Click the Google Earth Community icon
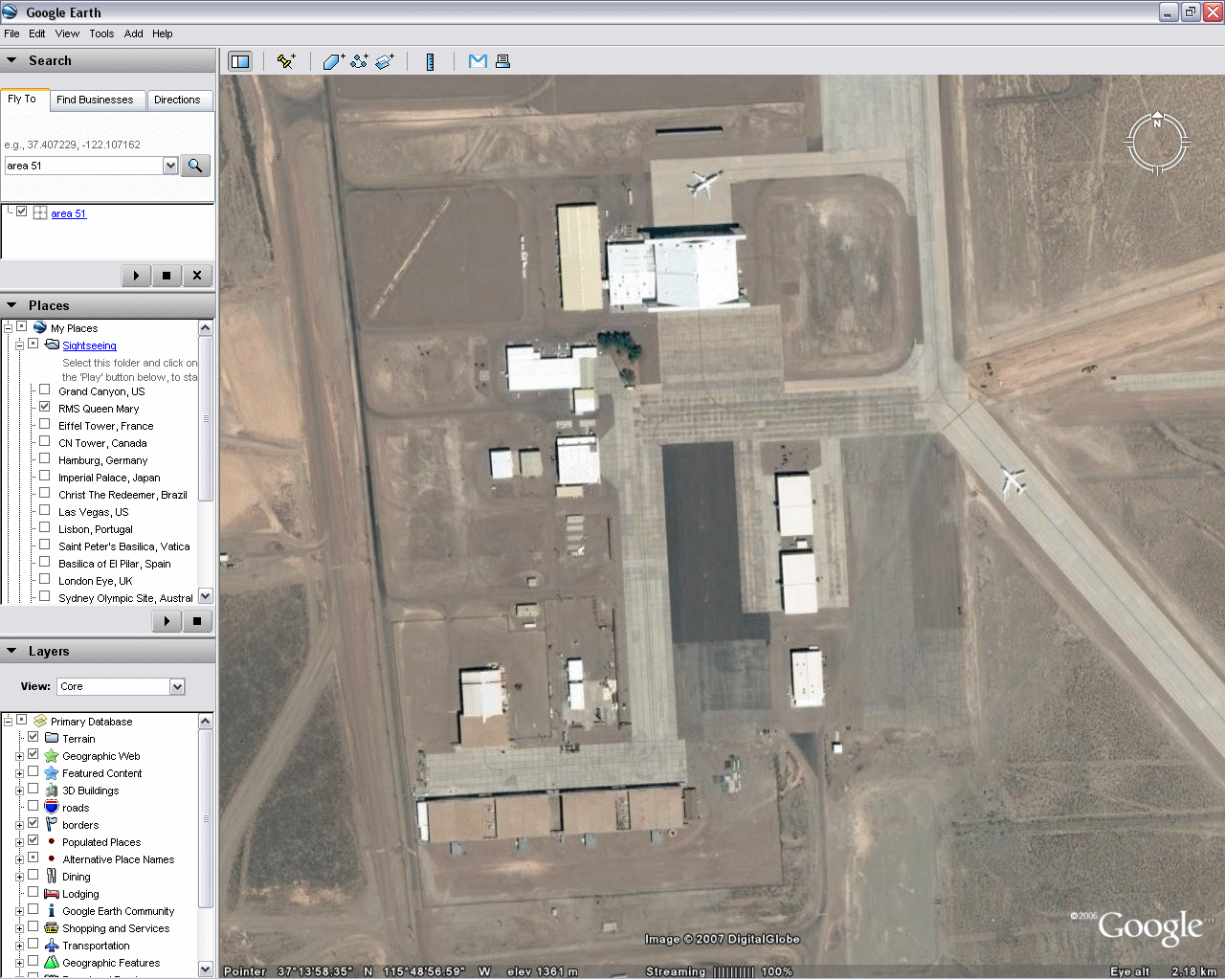This screenshot has height=980, width=1225. (x=52, y=910)
